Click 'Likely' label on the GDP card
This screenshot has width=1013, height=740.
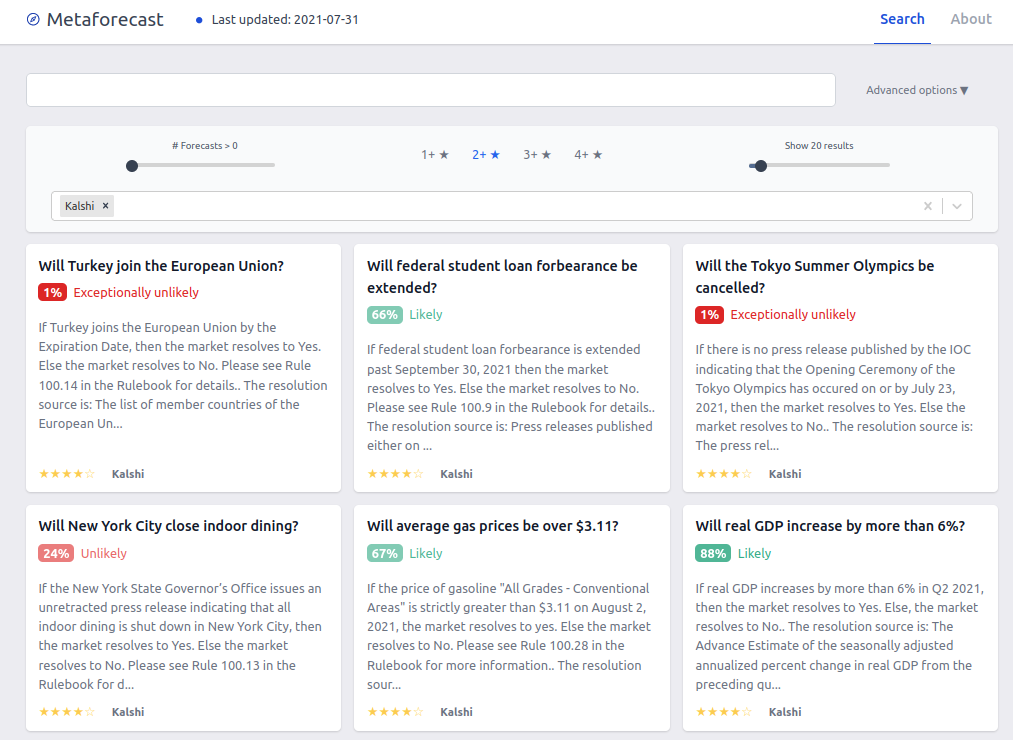point(754,553)
